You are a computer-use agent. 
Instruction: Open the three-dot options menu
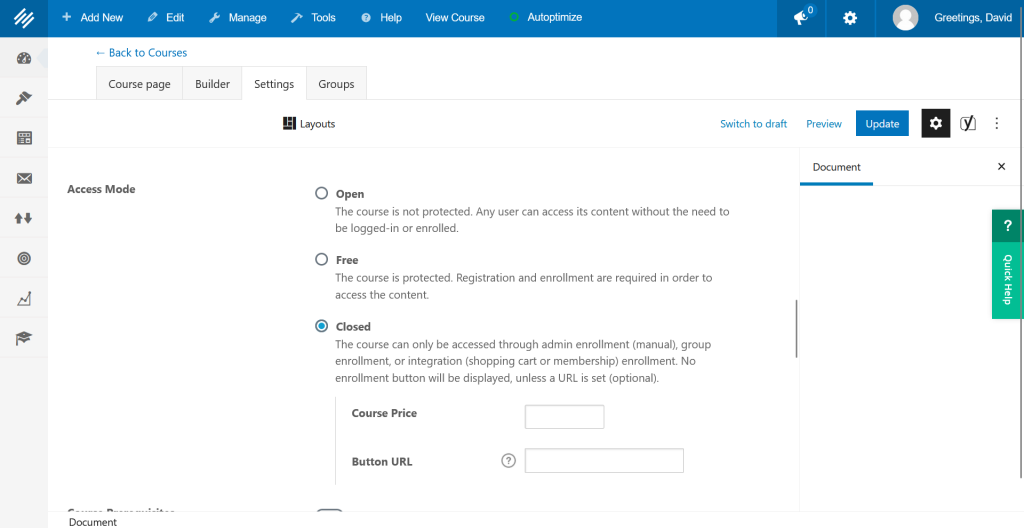pyautogui.click(x=997, y=124)
